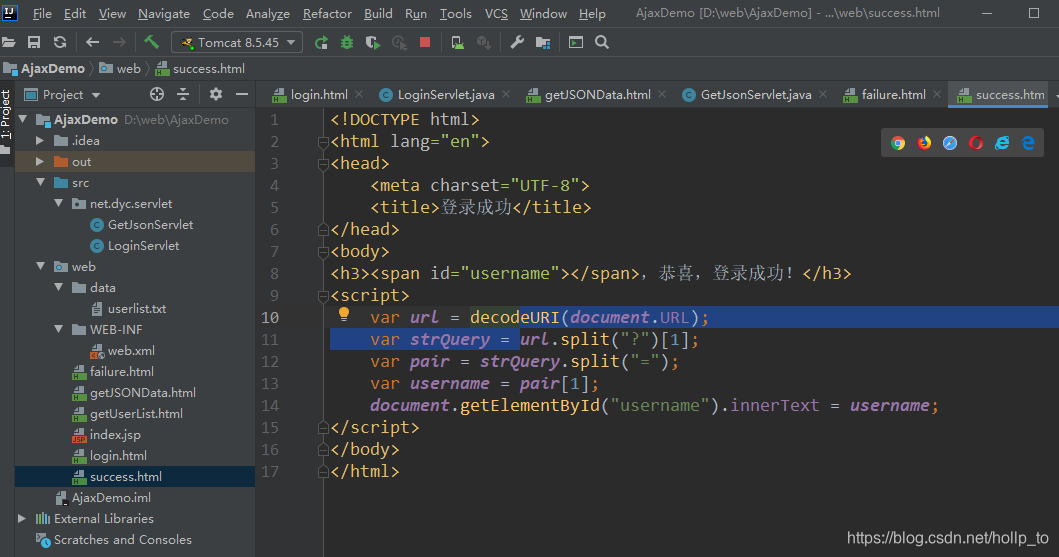Click line number 14 in the gutter

click(269, 405)
